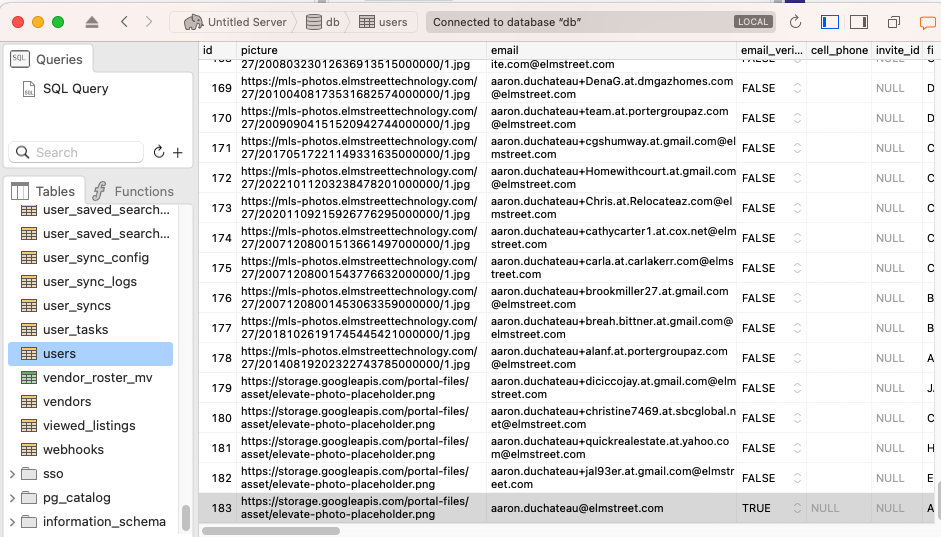Expand the sso schema folder
This screenshot has height=537, width=941.
[x=12, y=474]
